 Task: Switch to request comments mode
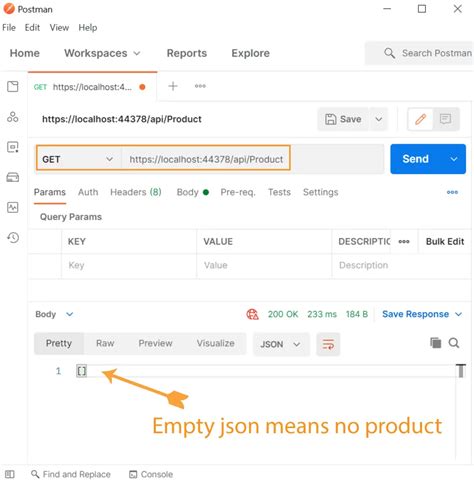point(445,119)
